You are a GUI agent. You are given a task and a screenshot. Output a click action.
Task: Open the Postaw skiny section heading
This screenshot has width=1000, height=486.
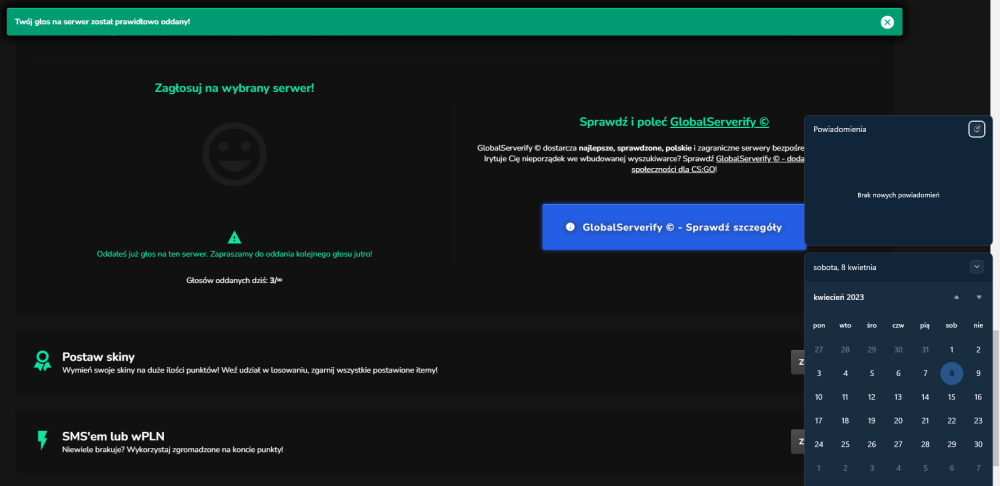98,357
